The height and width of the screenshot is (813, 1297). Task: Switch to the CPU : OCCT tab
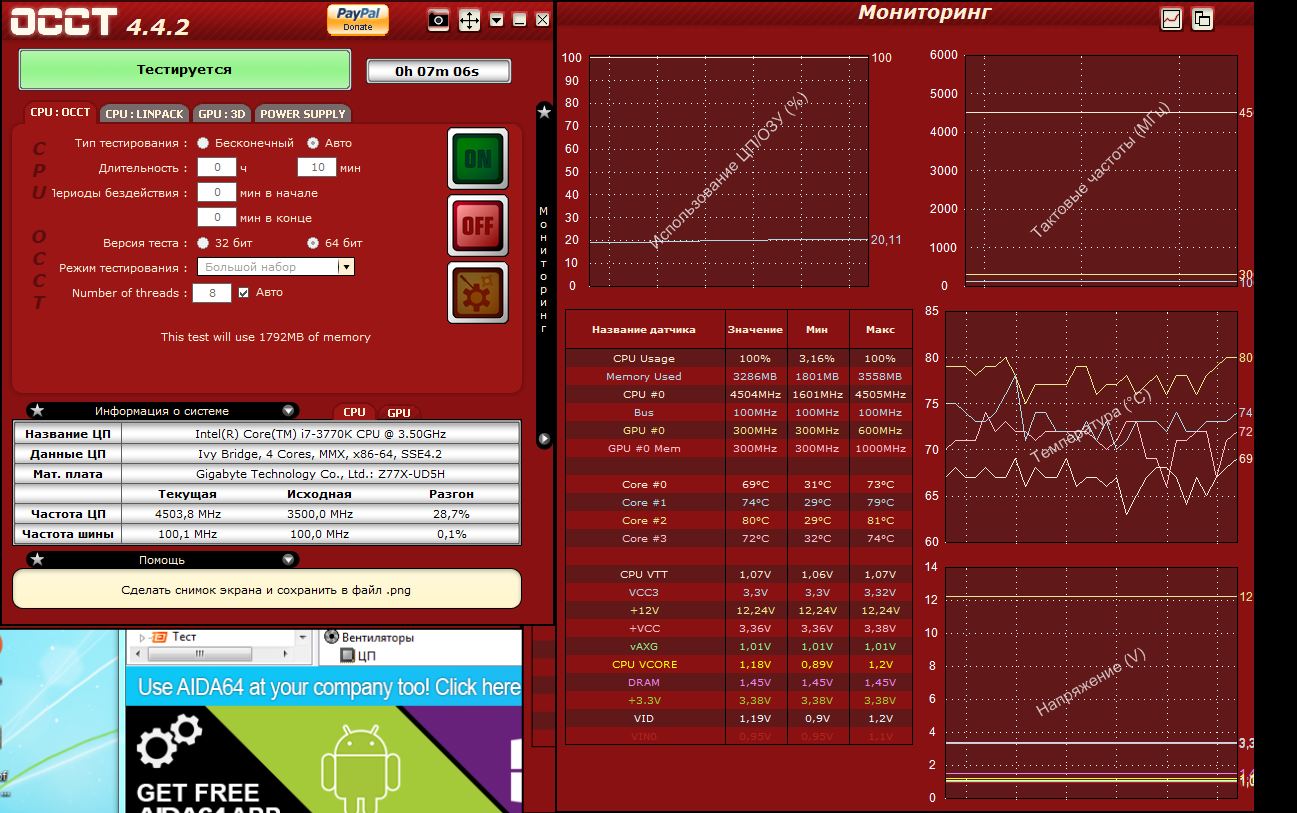pos(60,113)
